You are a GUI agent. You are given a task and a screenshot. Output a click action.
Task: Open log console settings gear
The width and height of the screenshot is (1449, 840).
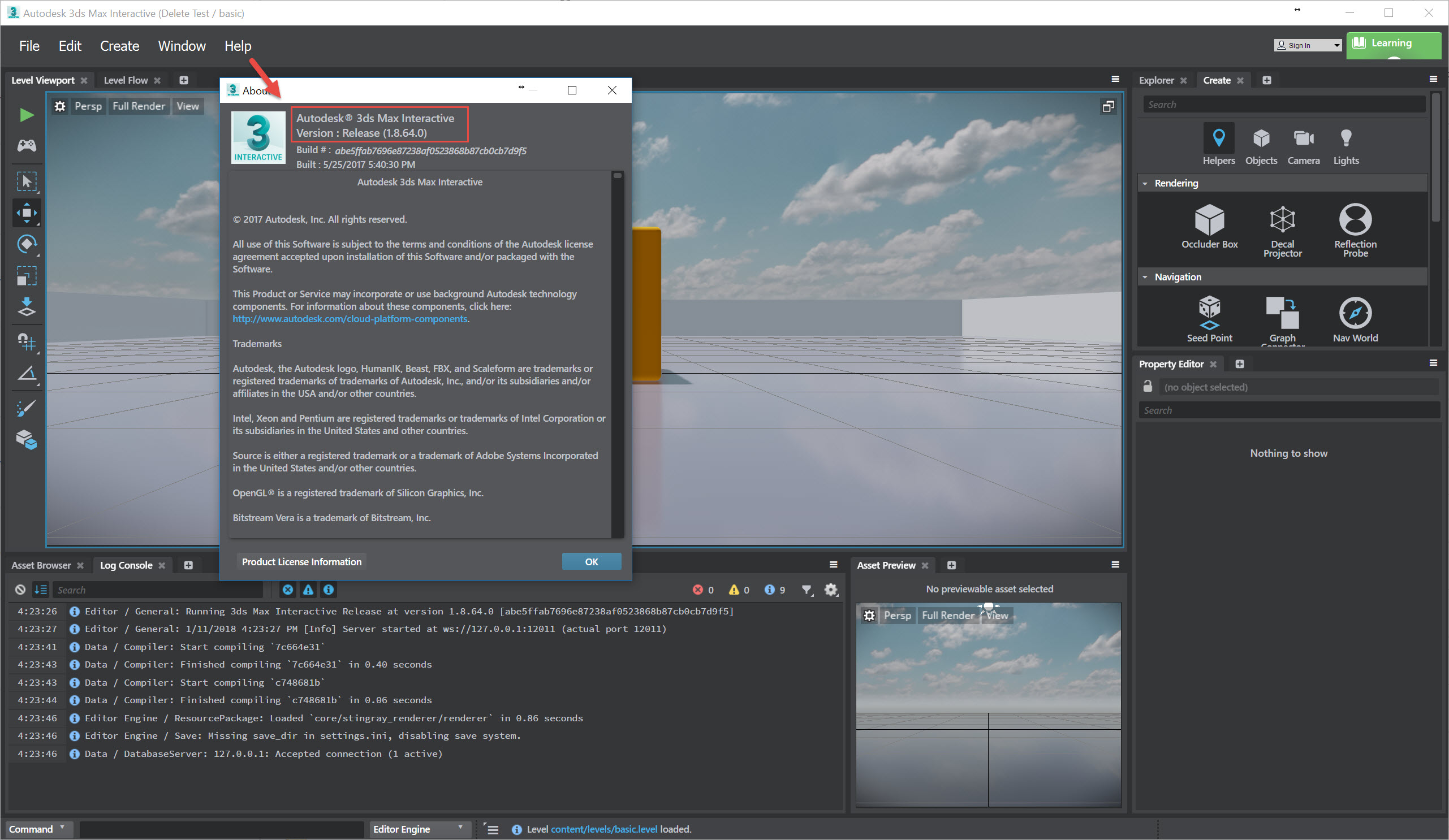831,590
